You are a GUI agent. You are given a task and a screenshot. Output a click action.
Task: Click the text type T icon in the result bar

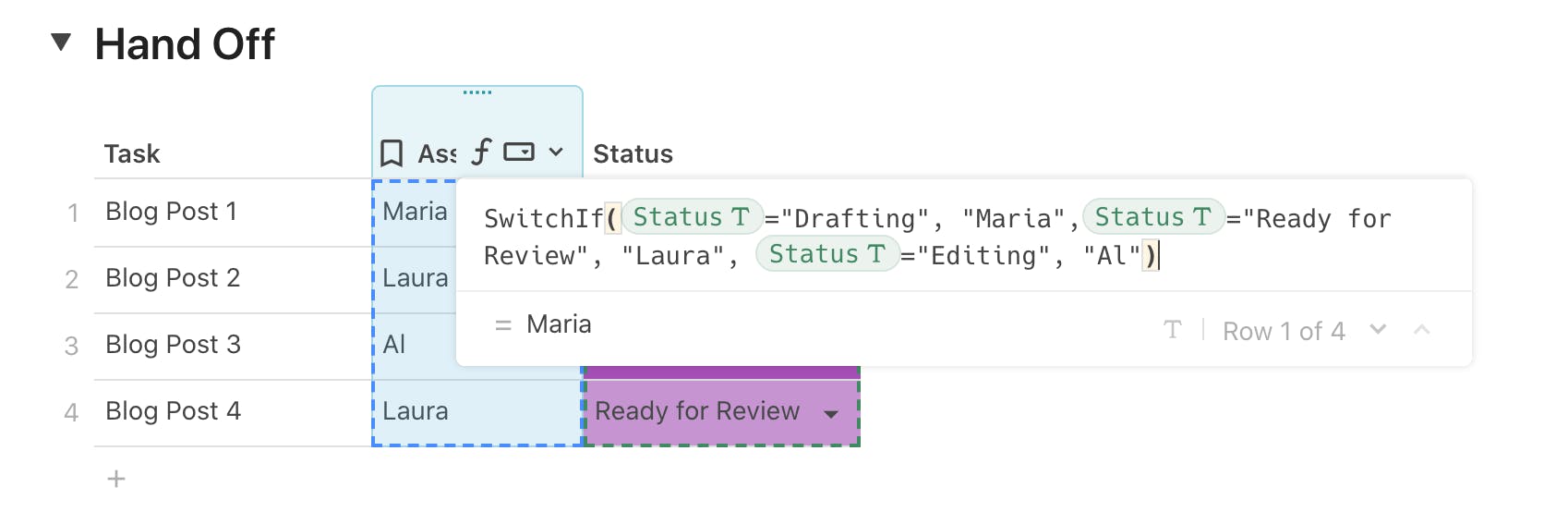1173,330
